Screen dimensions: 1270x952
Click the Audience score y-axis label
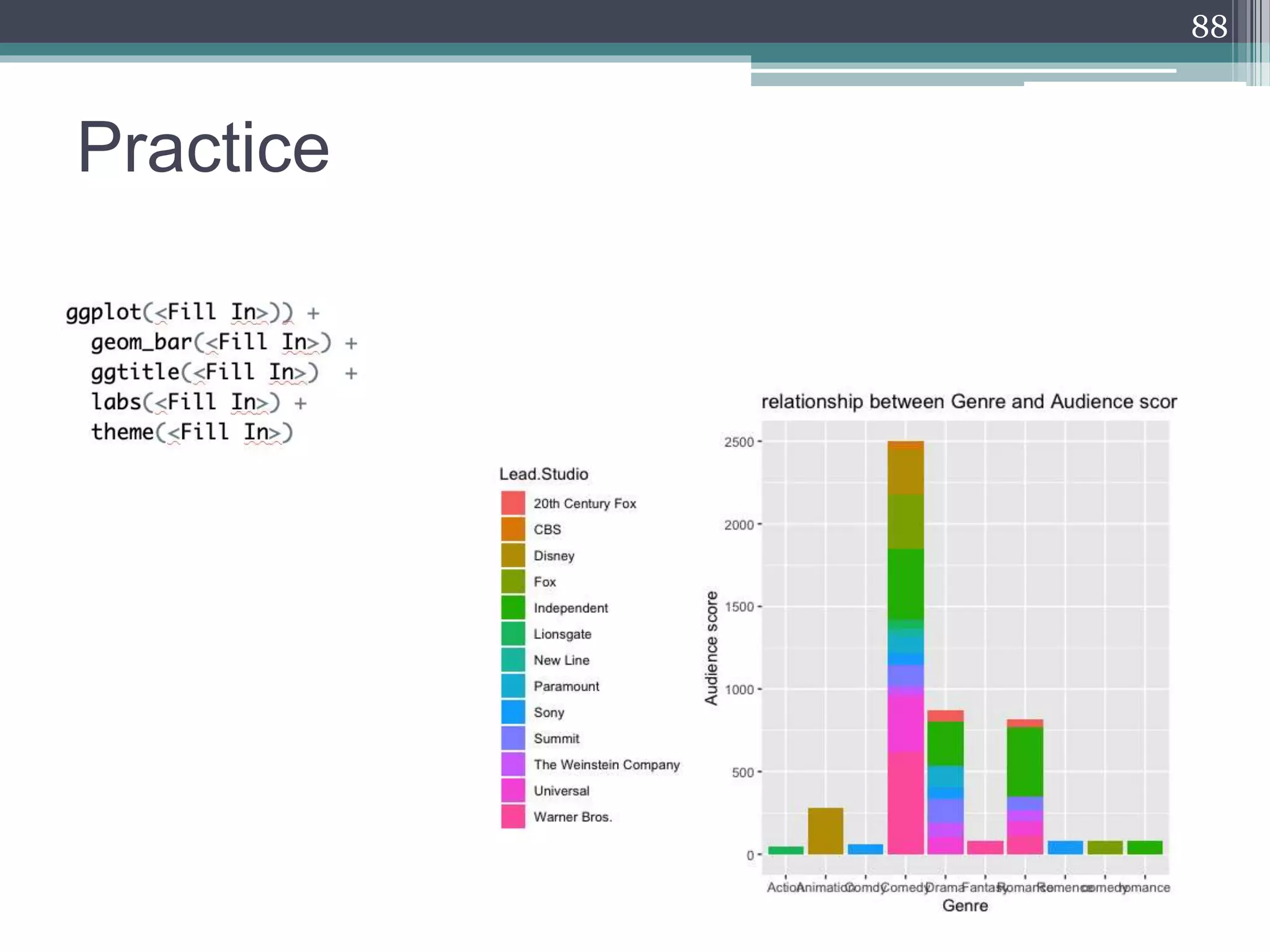pos(711,648)
